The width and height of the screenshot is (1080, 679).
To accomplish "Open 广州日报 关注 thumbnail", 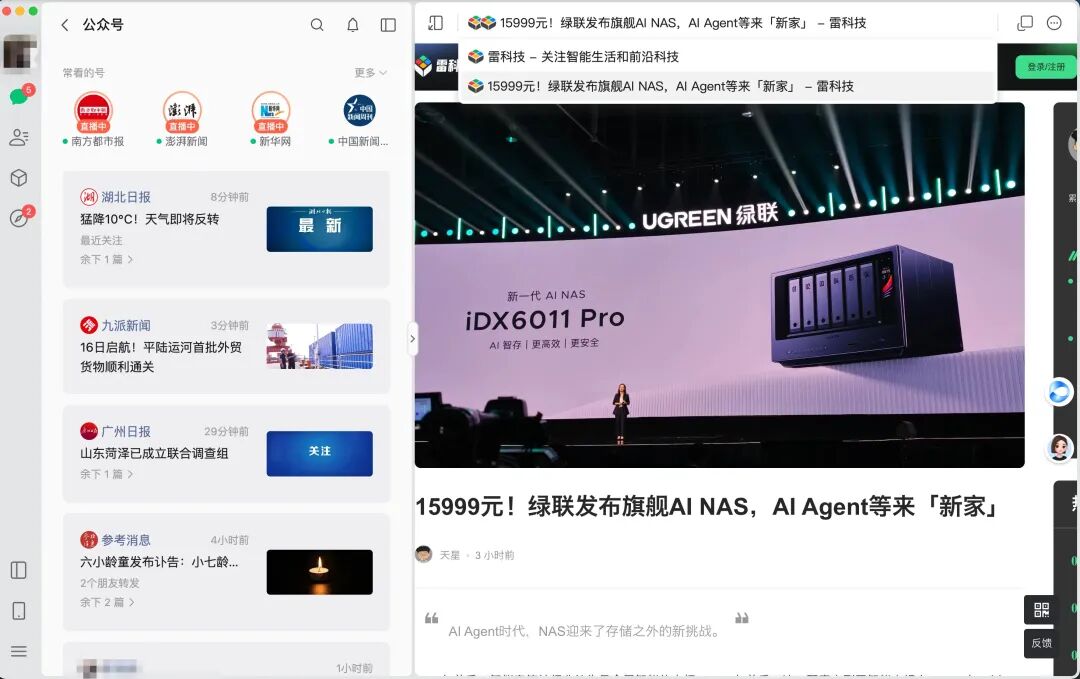I will coord(320,453).
